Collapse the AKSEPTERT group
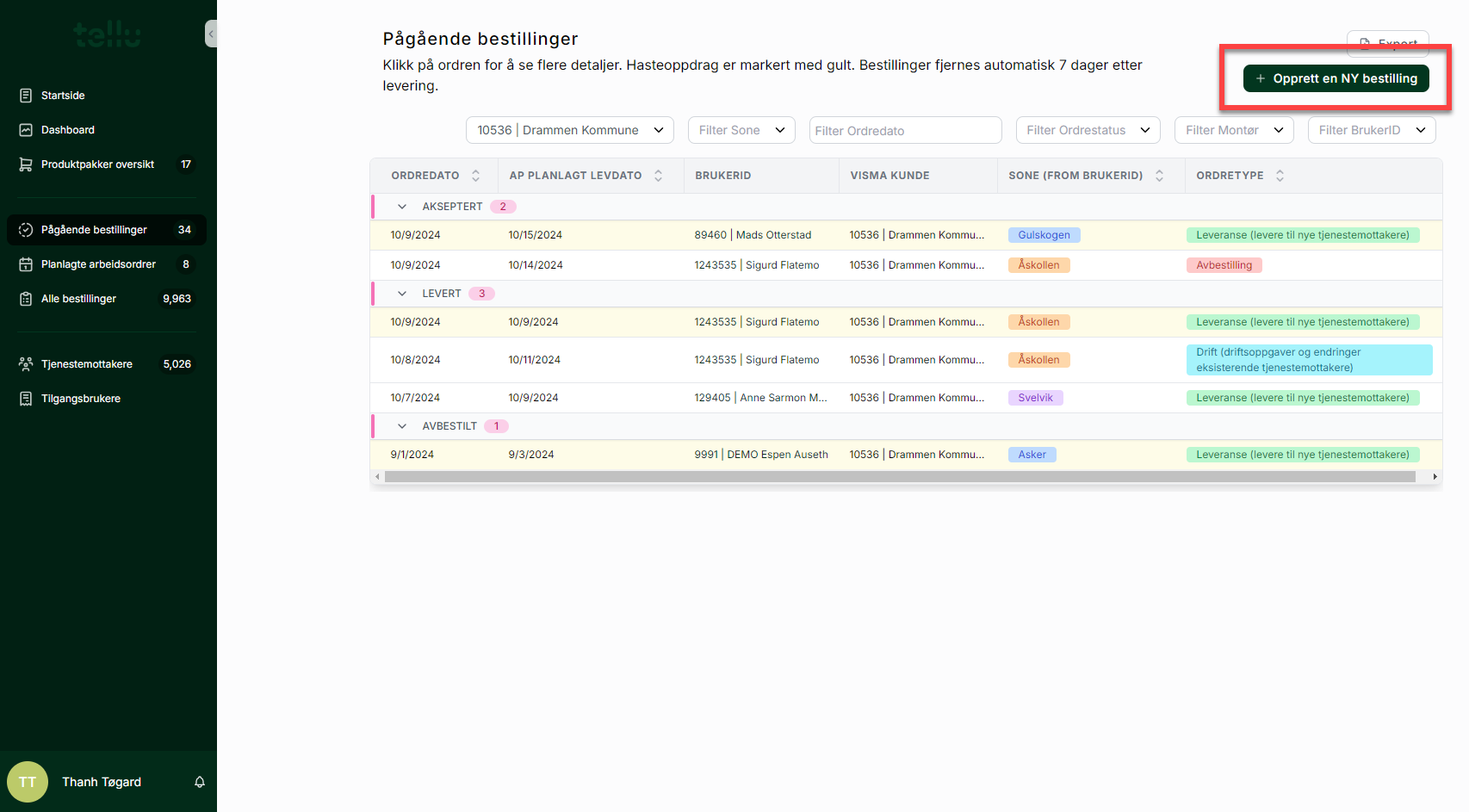1469x812 pixels. tap(401, 207)
